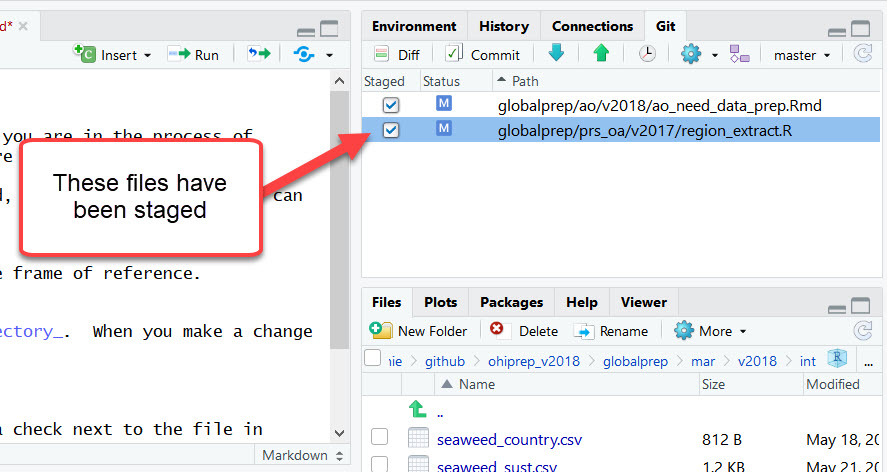Switch to the Files tab
The height and width of the screenshot is (472, 887).
(386, 302)
